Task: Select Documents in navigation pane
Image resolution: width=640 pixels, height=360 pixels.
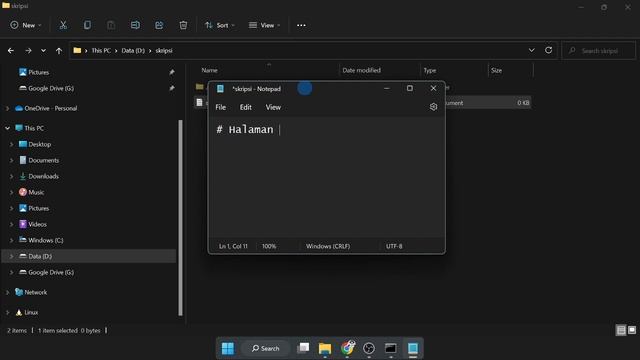Action: [x=43, y=160]
